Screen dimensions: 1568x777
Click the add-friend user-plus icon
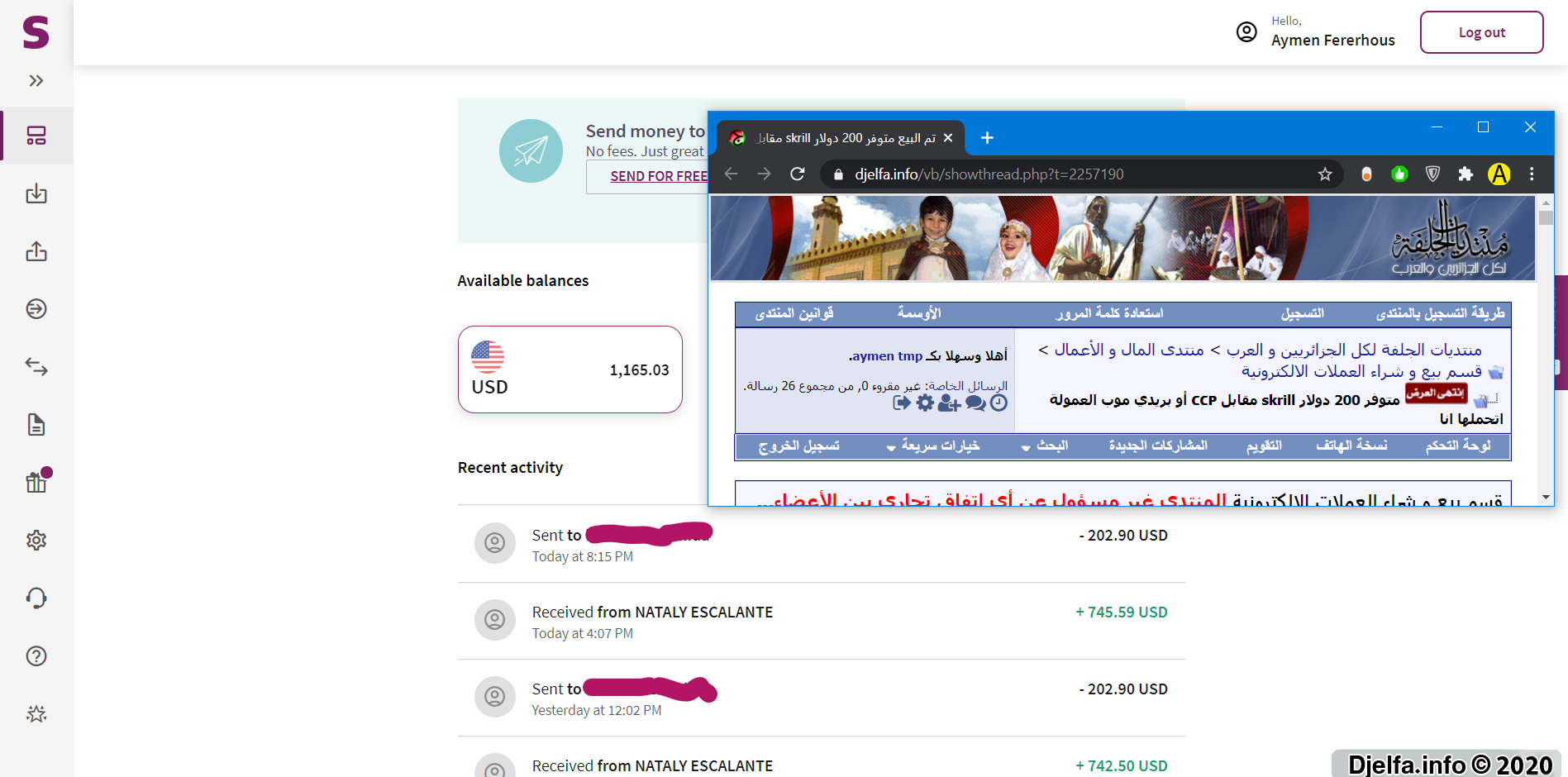[949, 403]
